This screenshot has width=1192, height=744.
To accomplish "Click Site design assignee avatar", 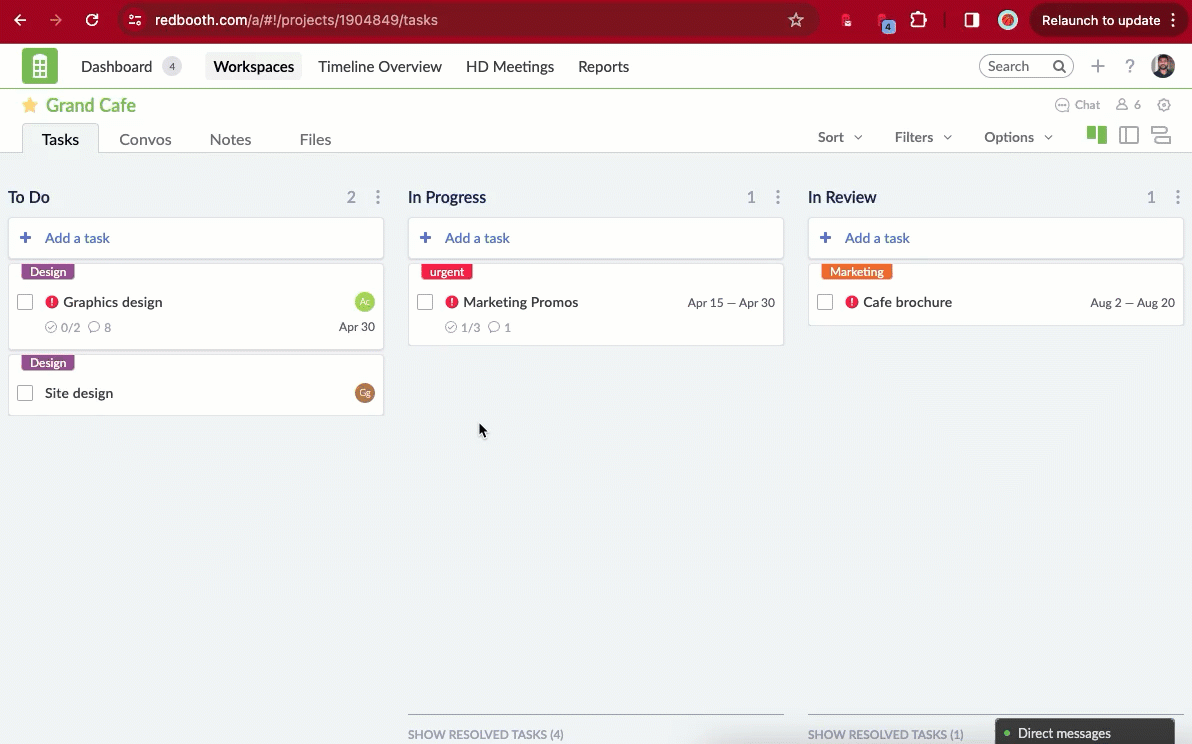I will 365,393.
